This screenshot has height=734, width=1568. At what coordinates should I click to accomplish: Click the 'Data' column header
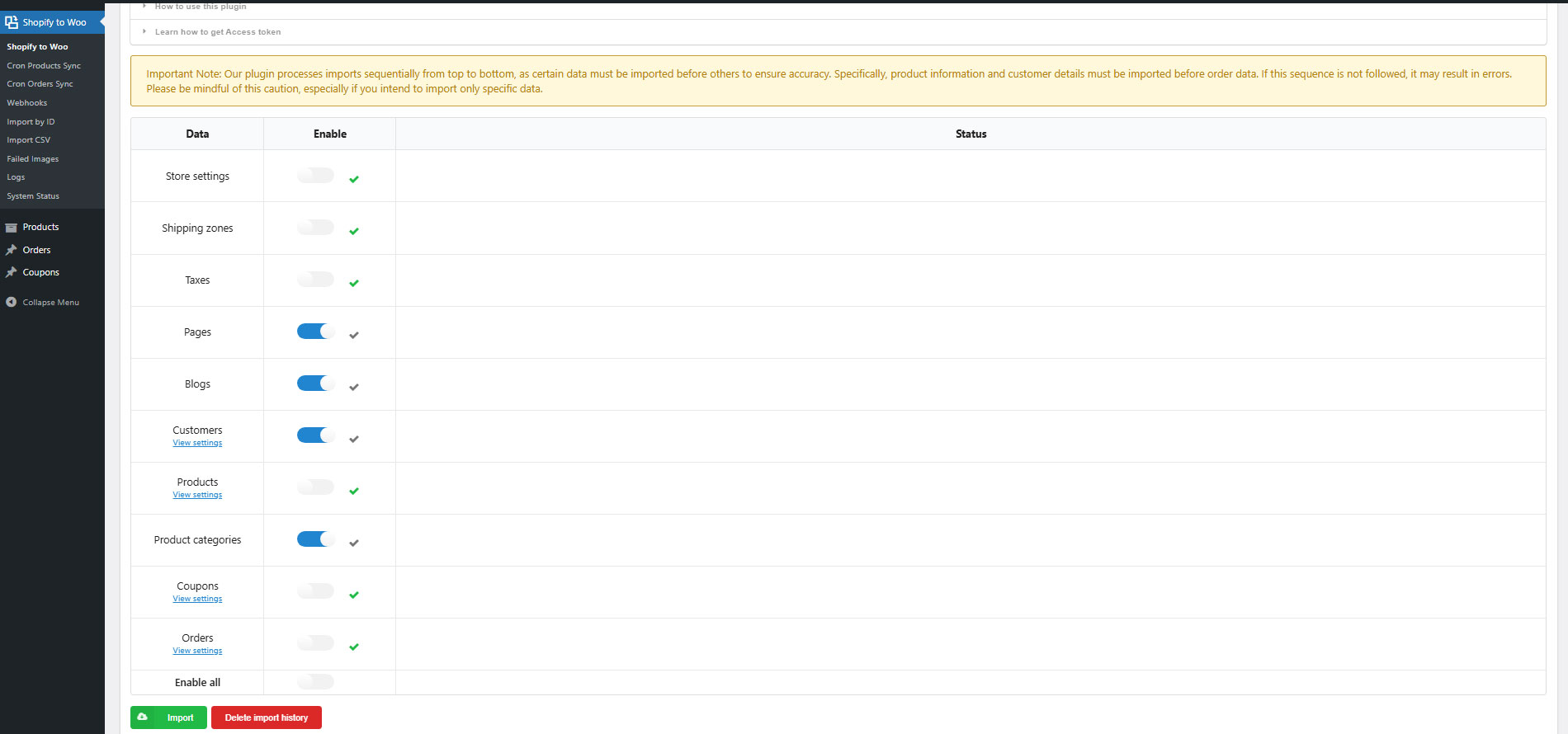[x=197, y=134]
